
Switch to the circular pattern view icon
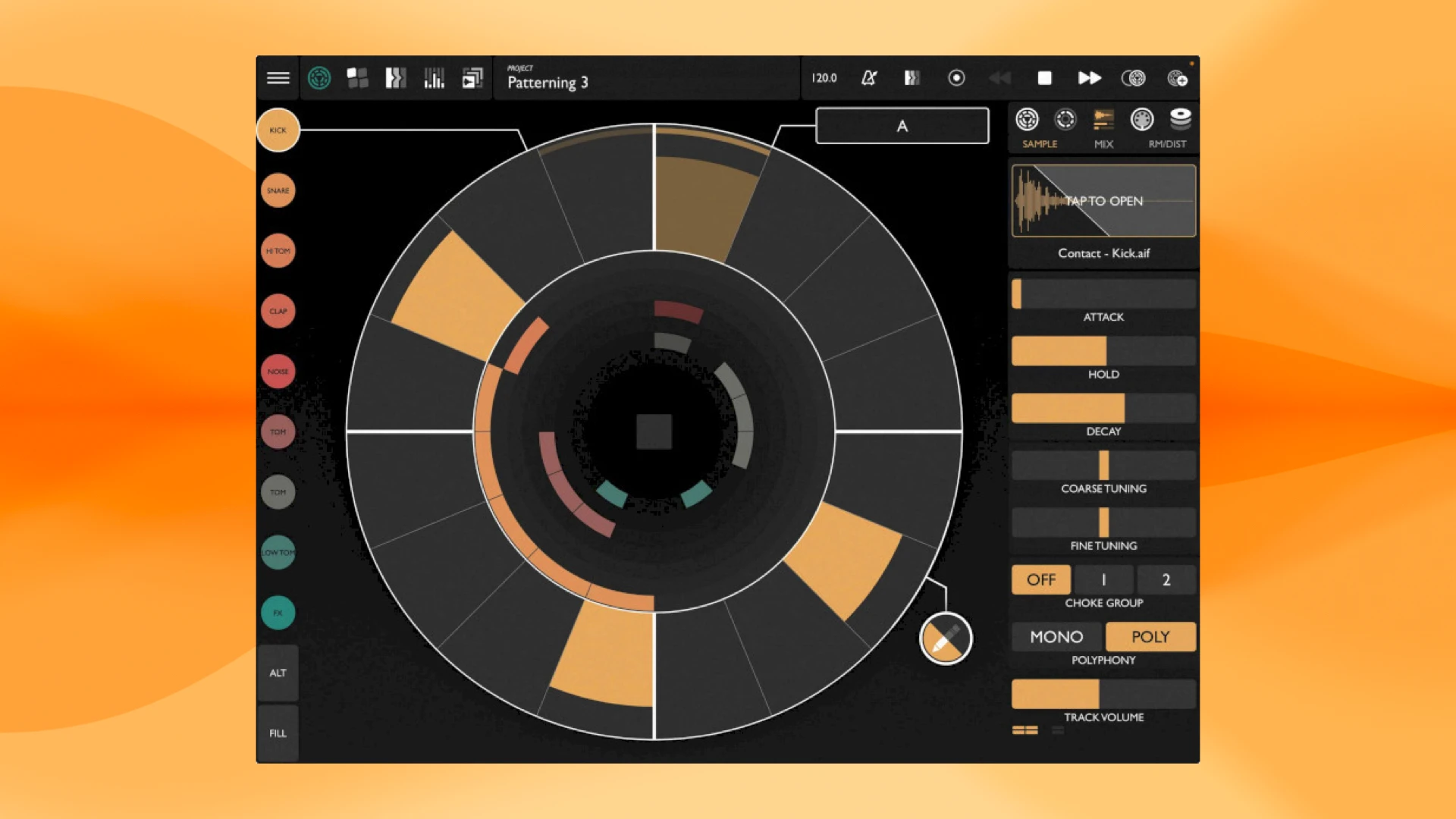(x=319, y=78)
